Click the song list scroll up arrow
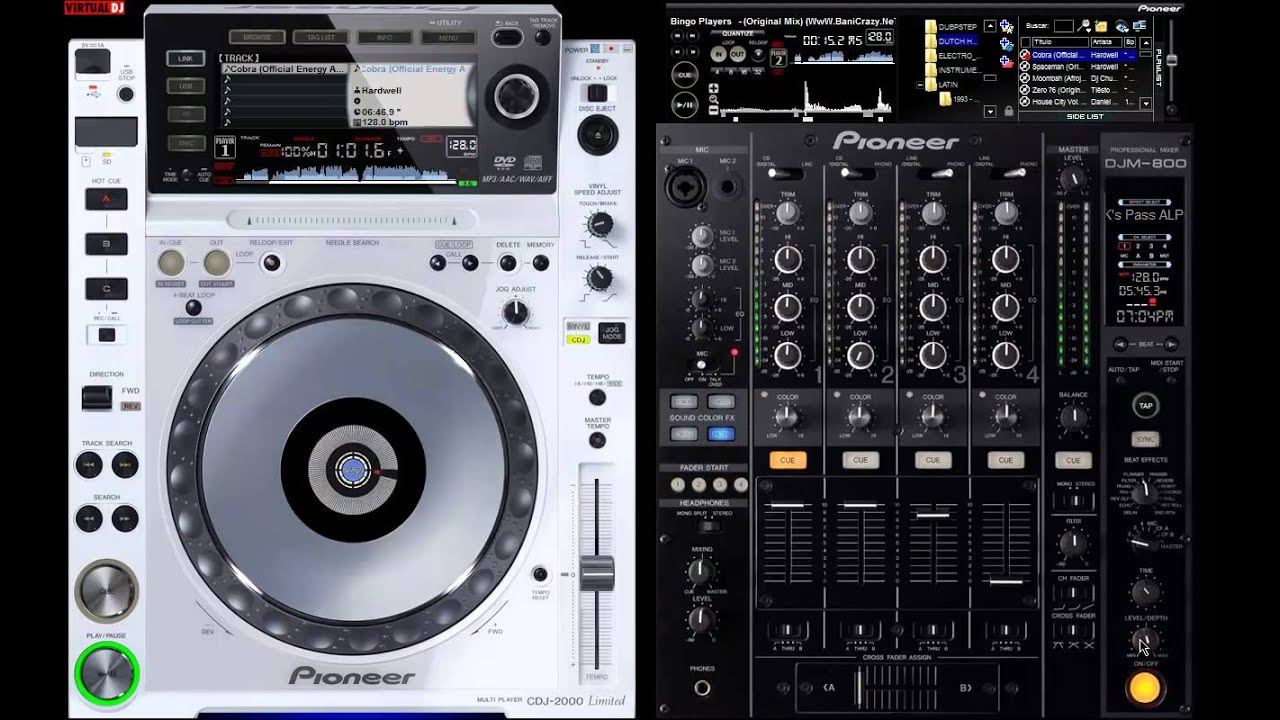1280x720 pixels. coord(1146,42)
